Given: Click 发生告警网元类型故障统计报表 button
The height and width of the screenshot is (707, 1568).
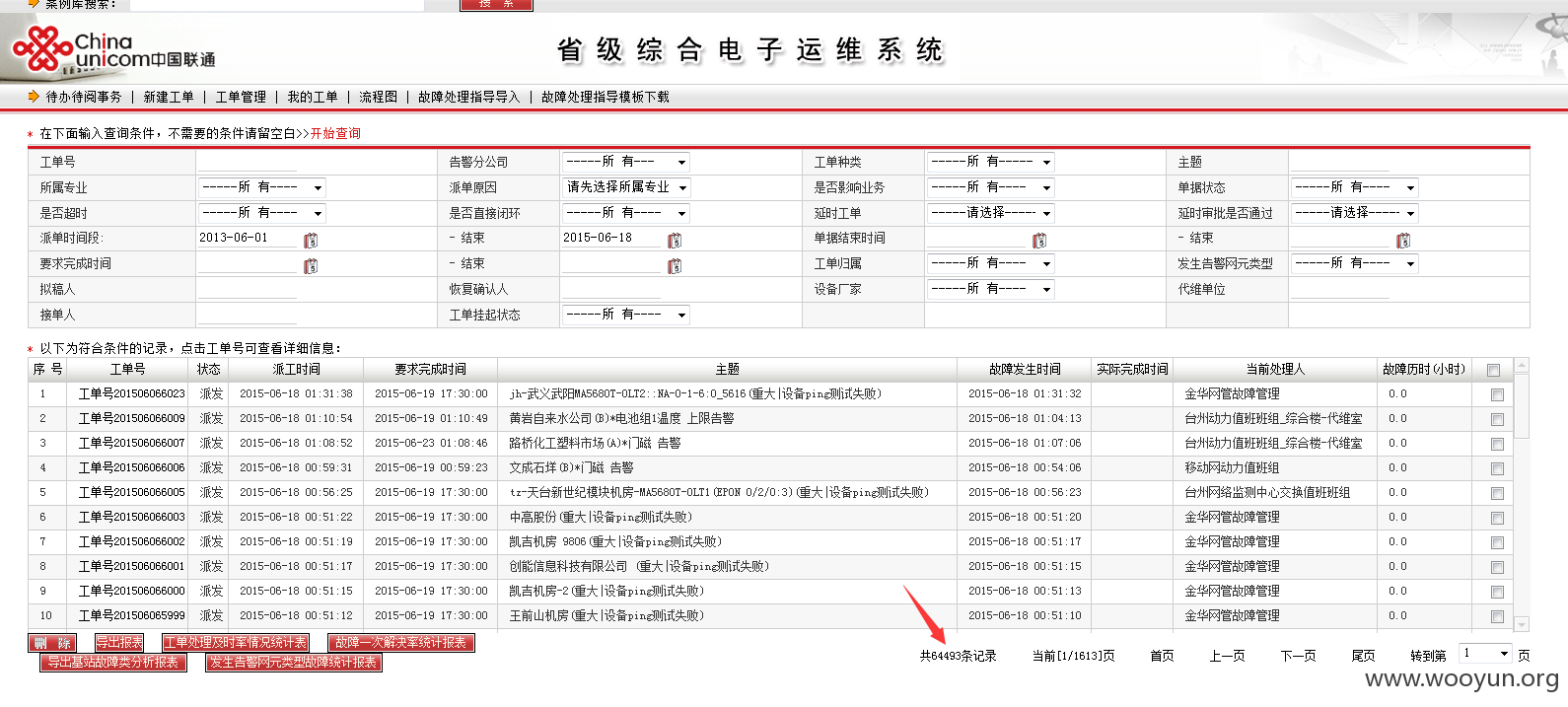Looking at the screenshot, I should point(293,663).
